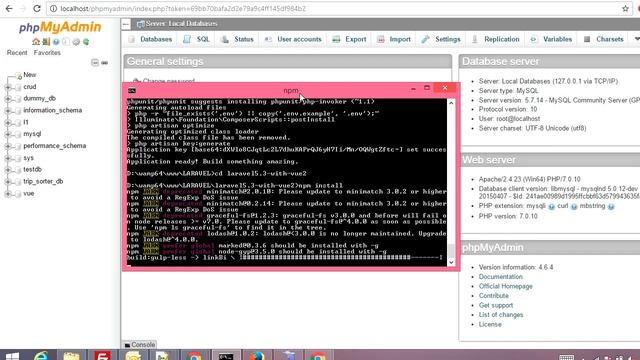Open the Get support link
Screen dimensions: 640x360
click(496, 305)
